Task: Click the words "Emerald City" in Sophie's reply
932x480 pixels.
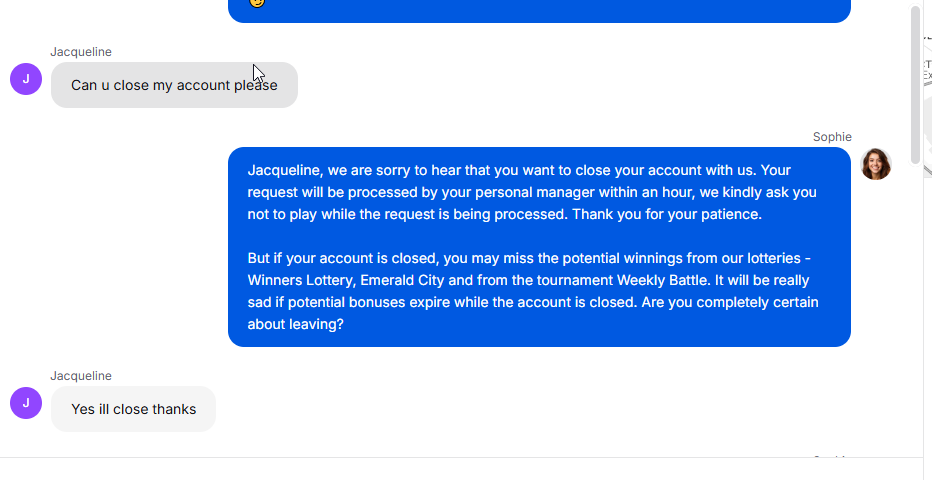Action: (402, 280)
